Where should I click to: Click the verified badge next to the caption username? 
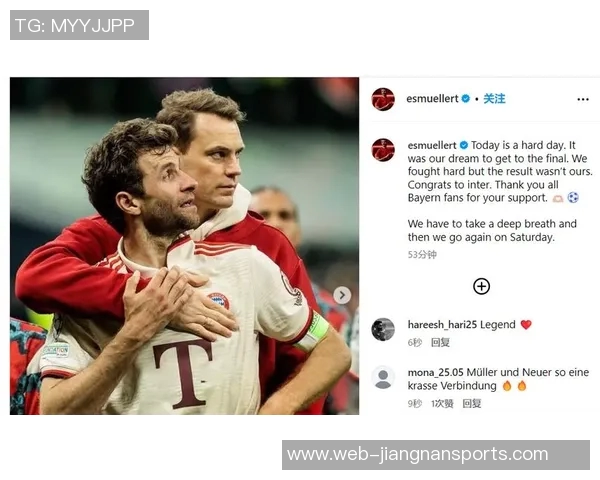click(x=464, y=145)
